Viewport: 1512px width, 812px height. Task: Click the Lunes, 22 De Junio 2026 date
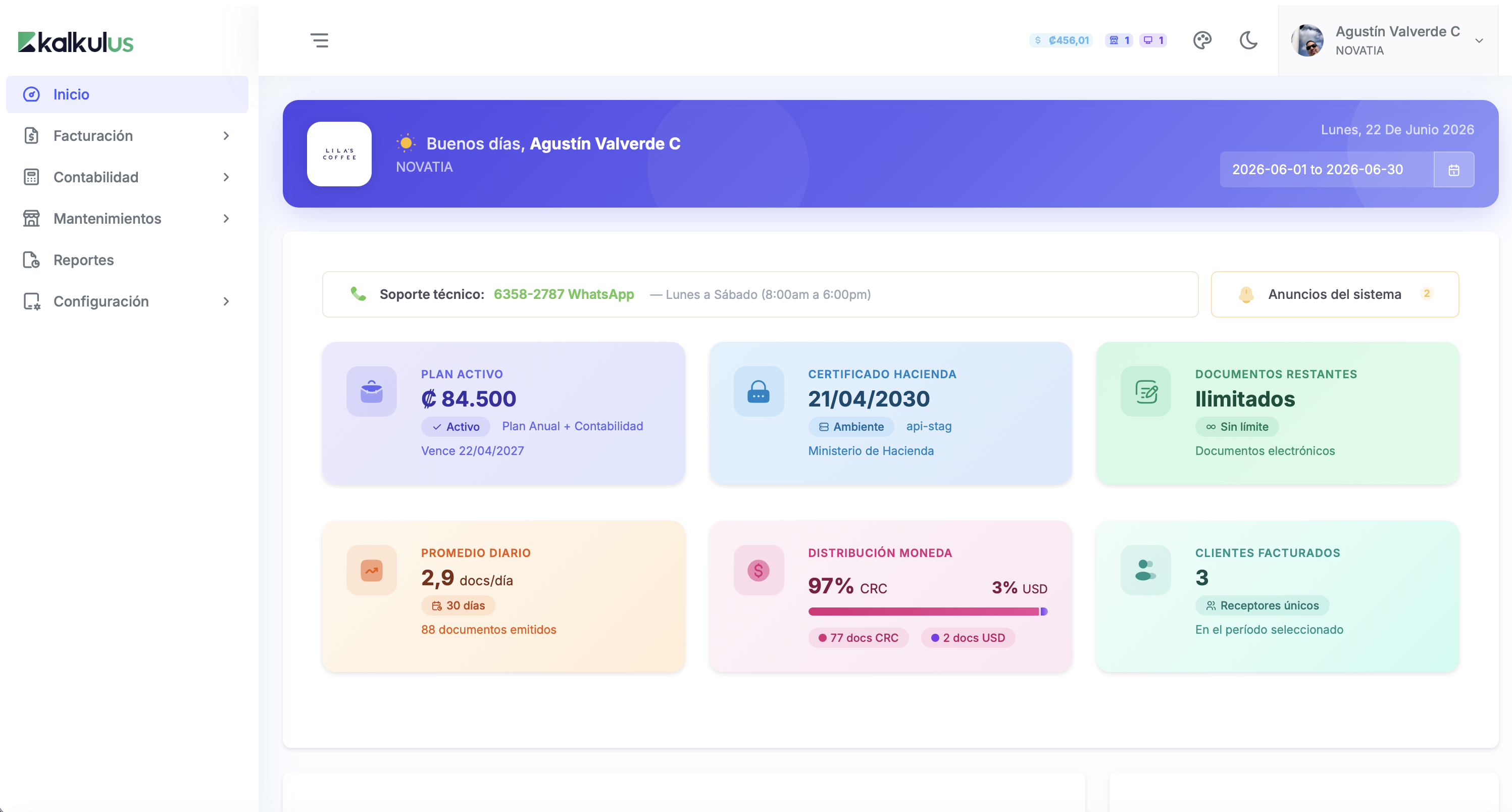click(x=1397, y=130)
